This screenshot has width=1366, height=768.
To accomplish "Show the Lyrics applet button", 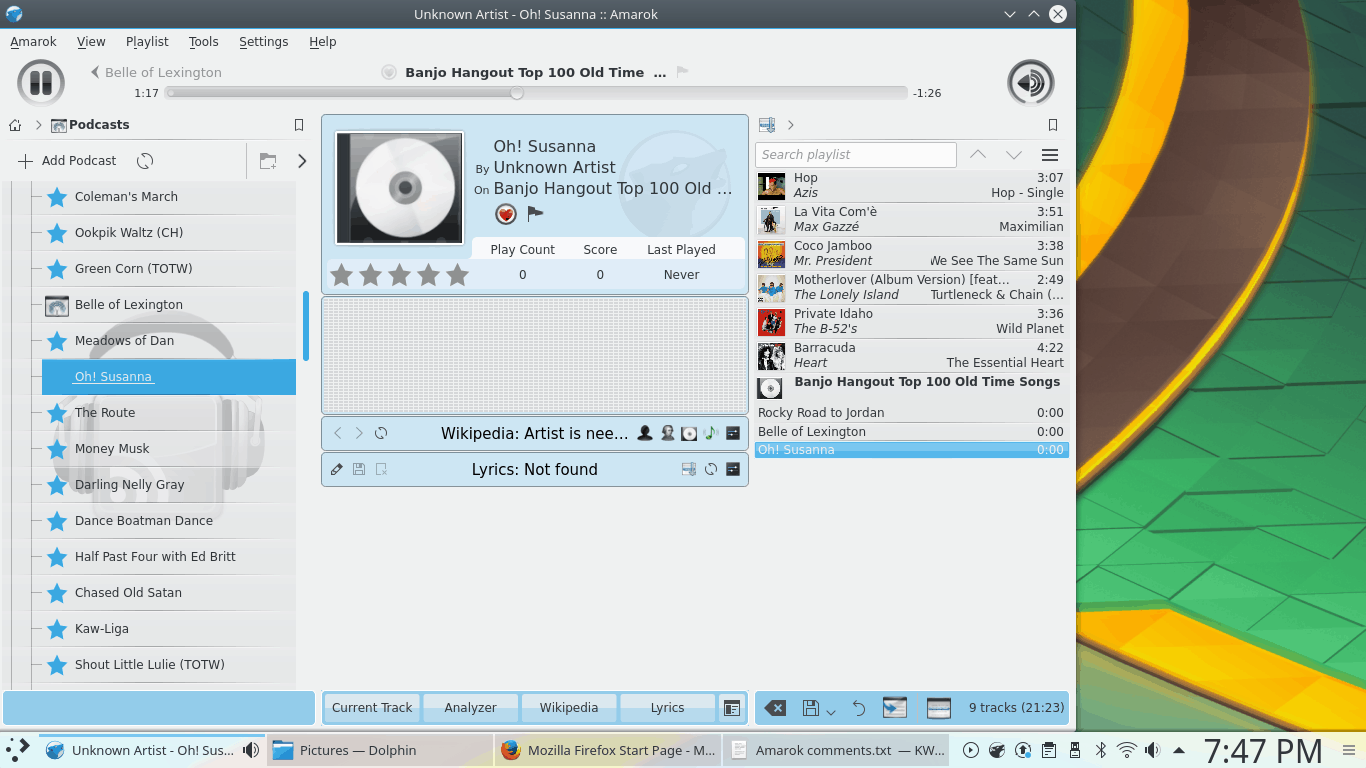I will click(667, 708).
